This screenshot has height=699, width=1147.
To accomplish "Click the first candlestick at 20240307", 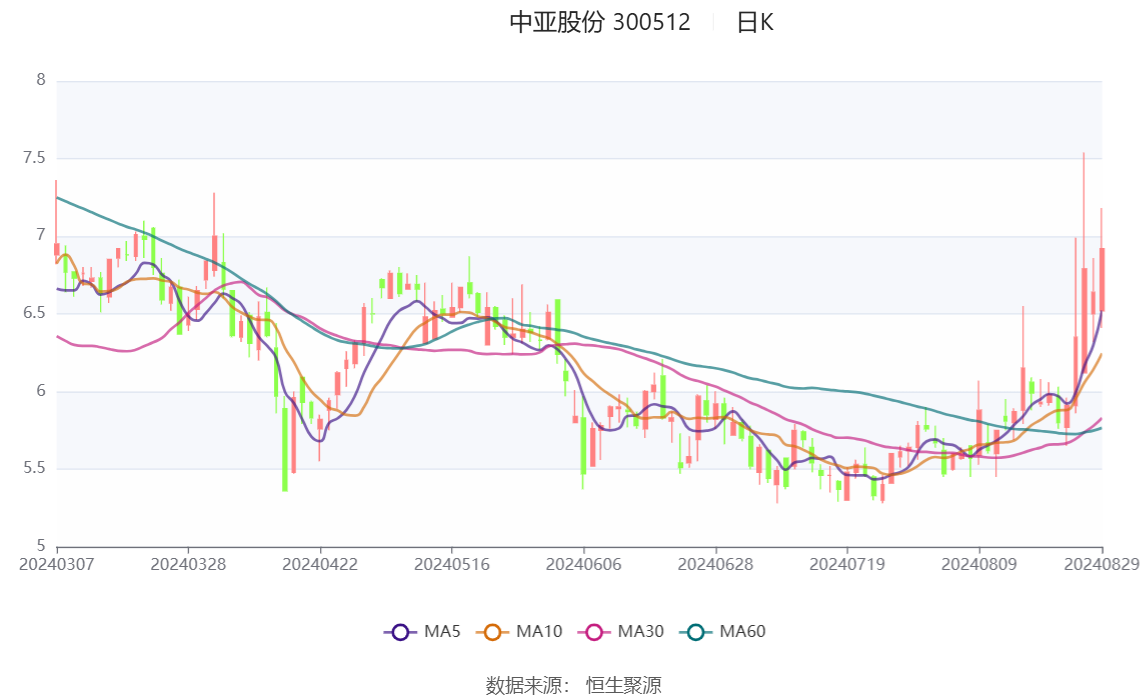I will [56, 249].
